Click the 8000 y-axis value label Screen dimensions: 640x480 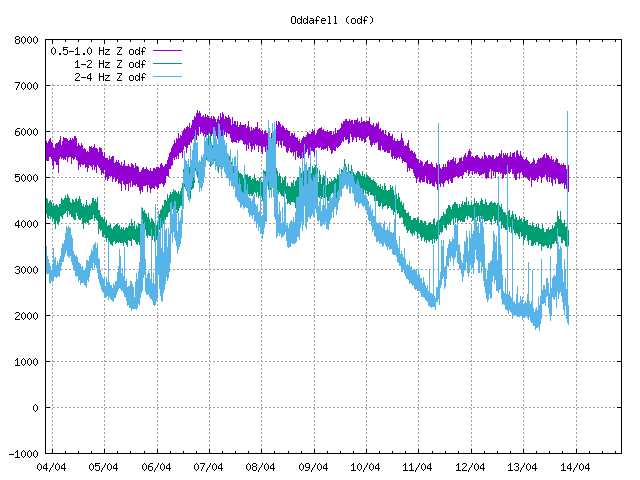pyautogui.click(x=26, y=41)
